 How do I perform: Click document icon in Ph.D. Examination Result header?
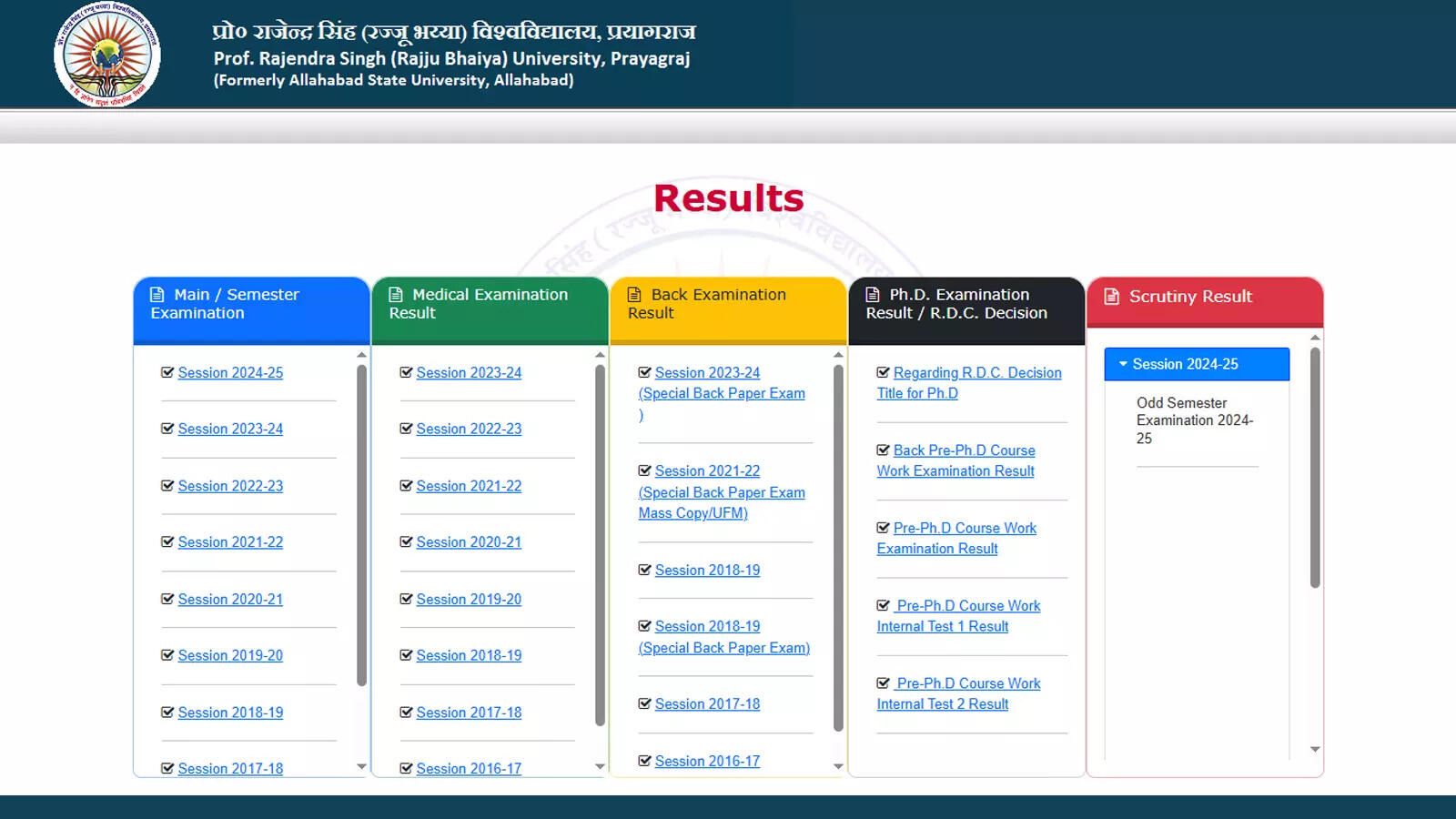pyautogui.click(x=873, y=295)
